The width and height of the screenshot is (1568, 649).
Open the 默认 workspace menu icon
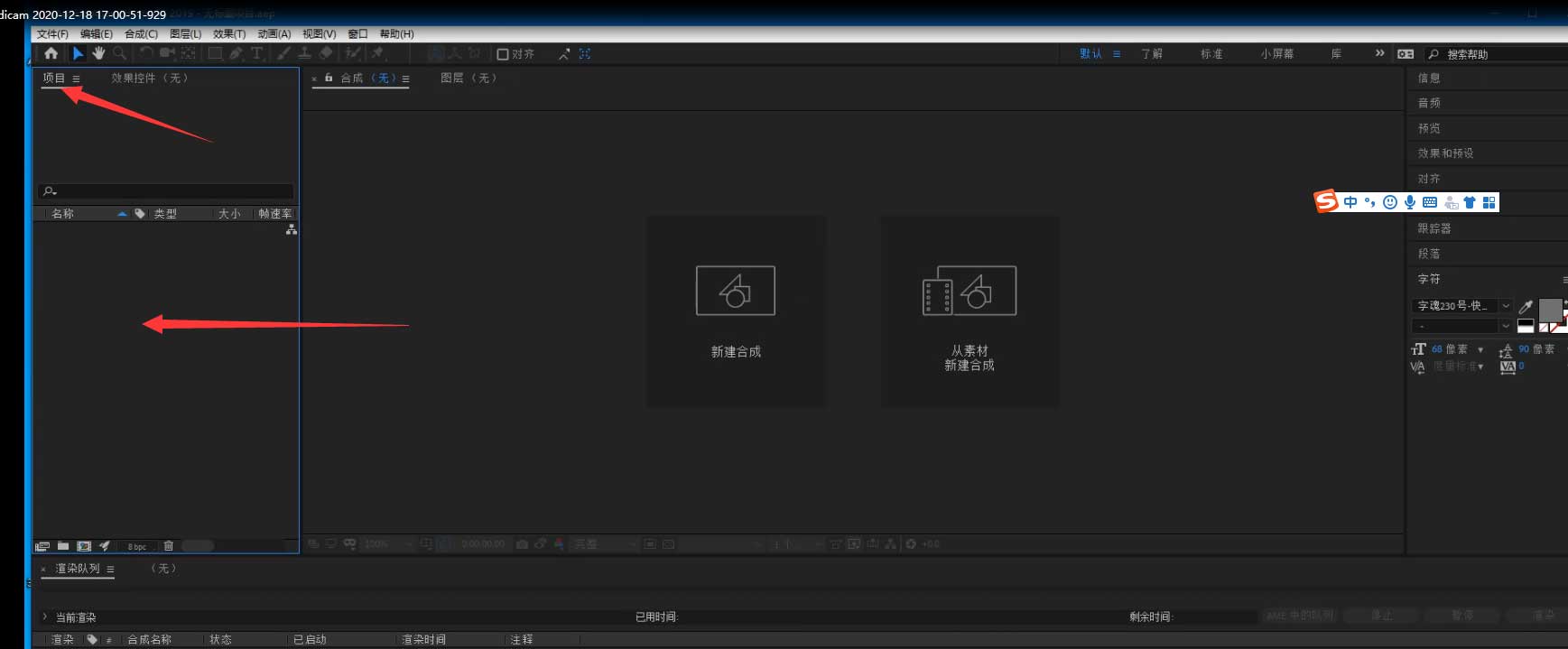(x=1117, y=54)
